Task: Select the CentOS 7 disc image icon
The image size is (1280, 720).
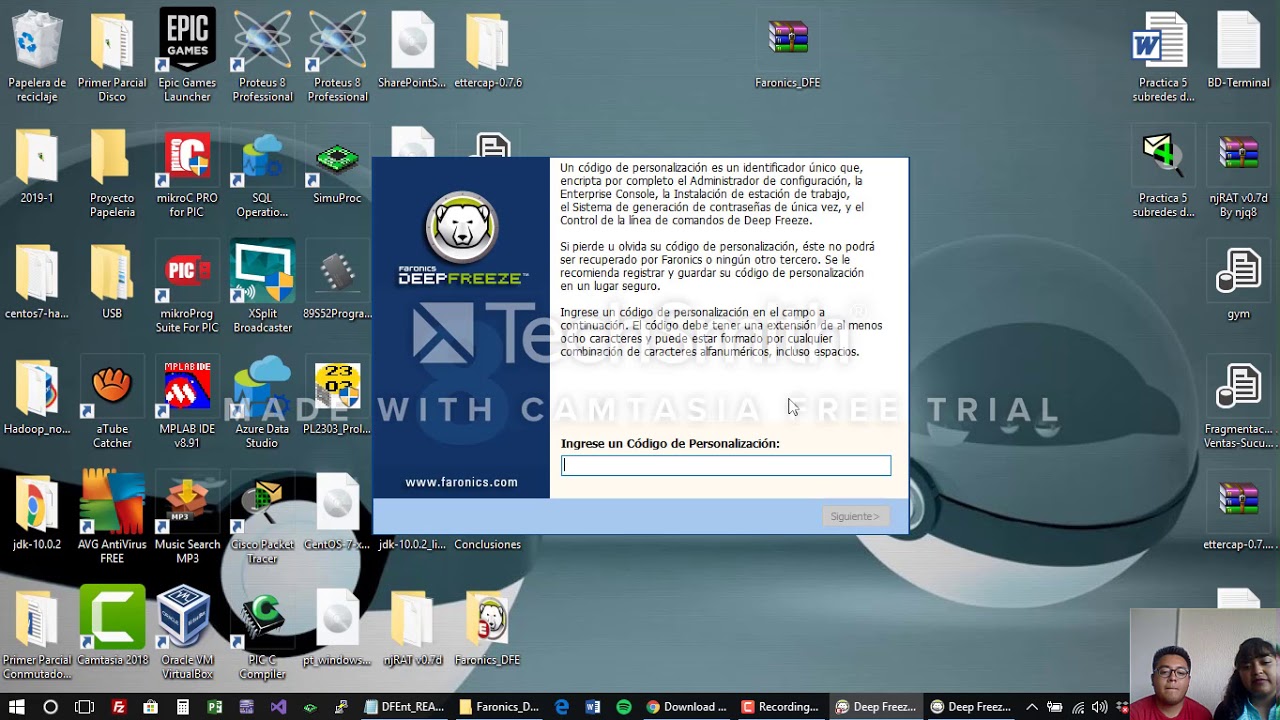Action: (337, 512)
